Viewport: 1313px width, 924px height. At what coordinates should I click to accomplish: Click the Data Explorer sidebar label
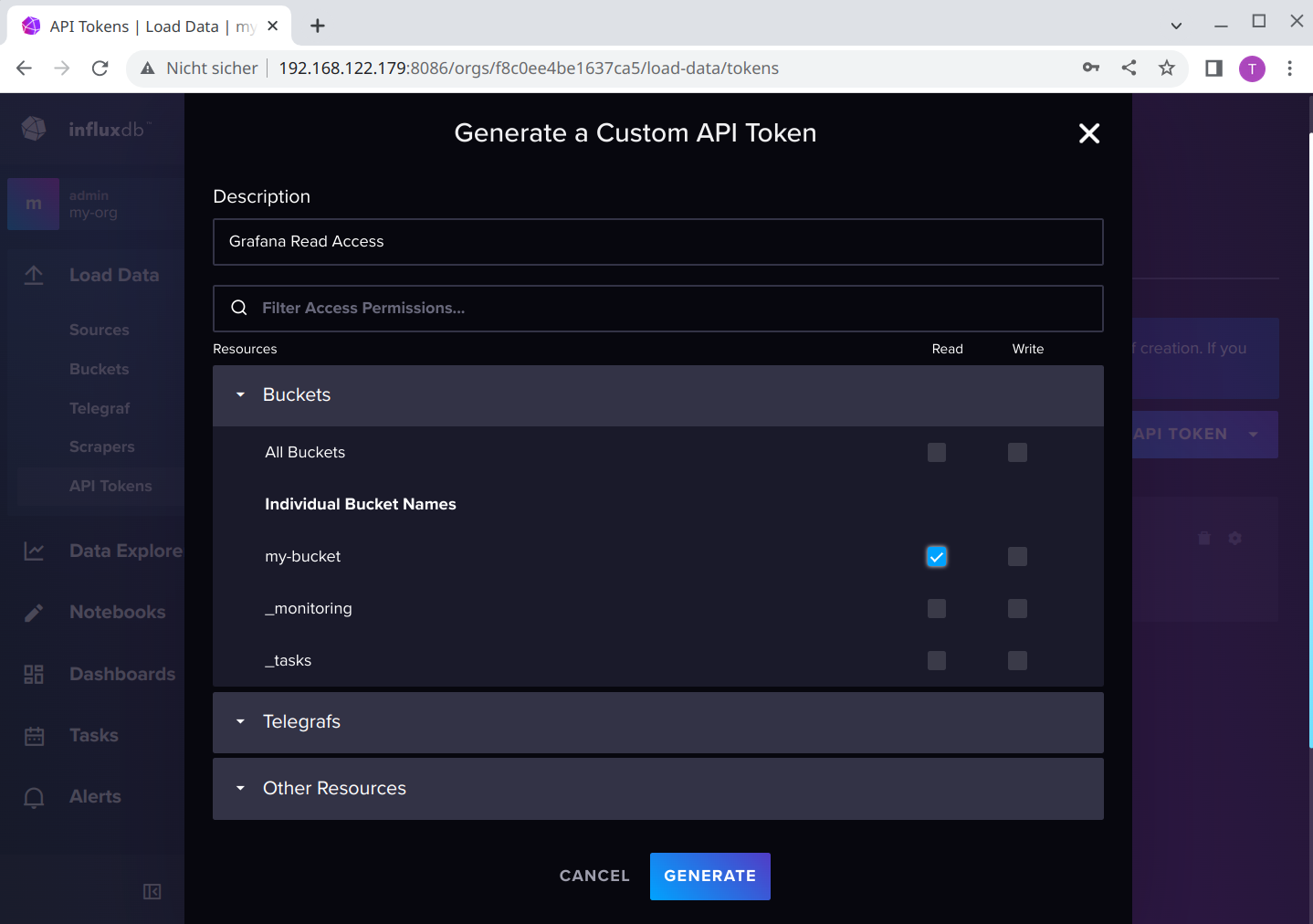pyautogui.click(x=126, y=551)
